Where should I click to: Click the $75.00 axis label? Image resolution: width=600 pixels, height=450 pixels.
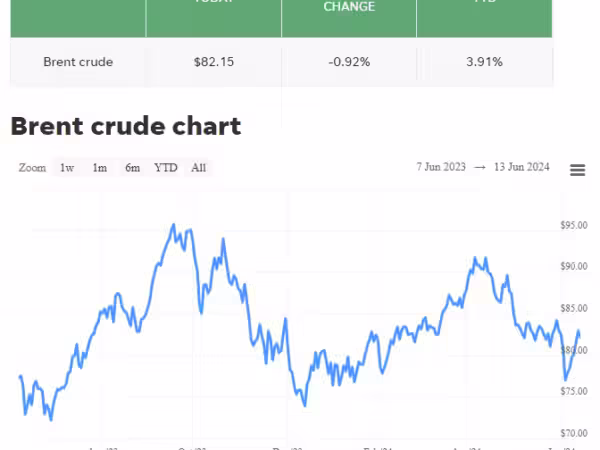[573, 391]
